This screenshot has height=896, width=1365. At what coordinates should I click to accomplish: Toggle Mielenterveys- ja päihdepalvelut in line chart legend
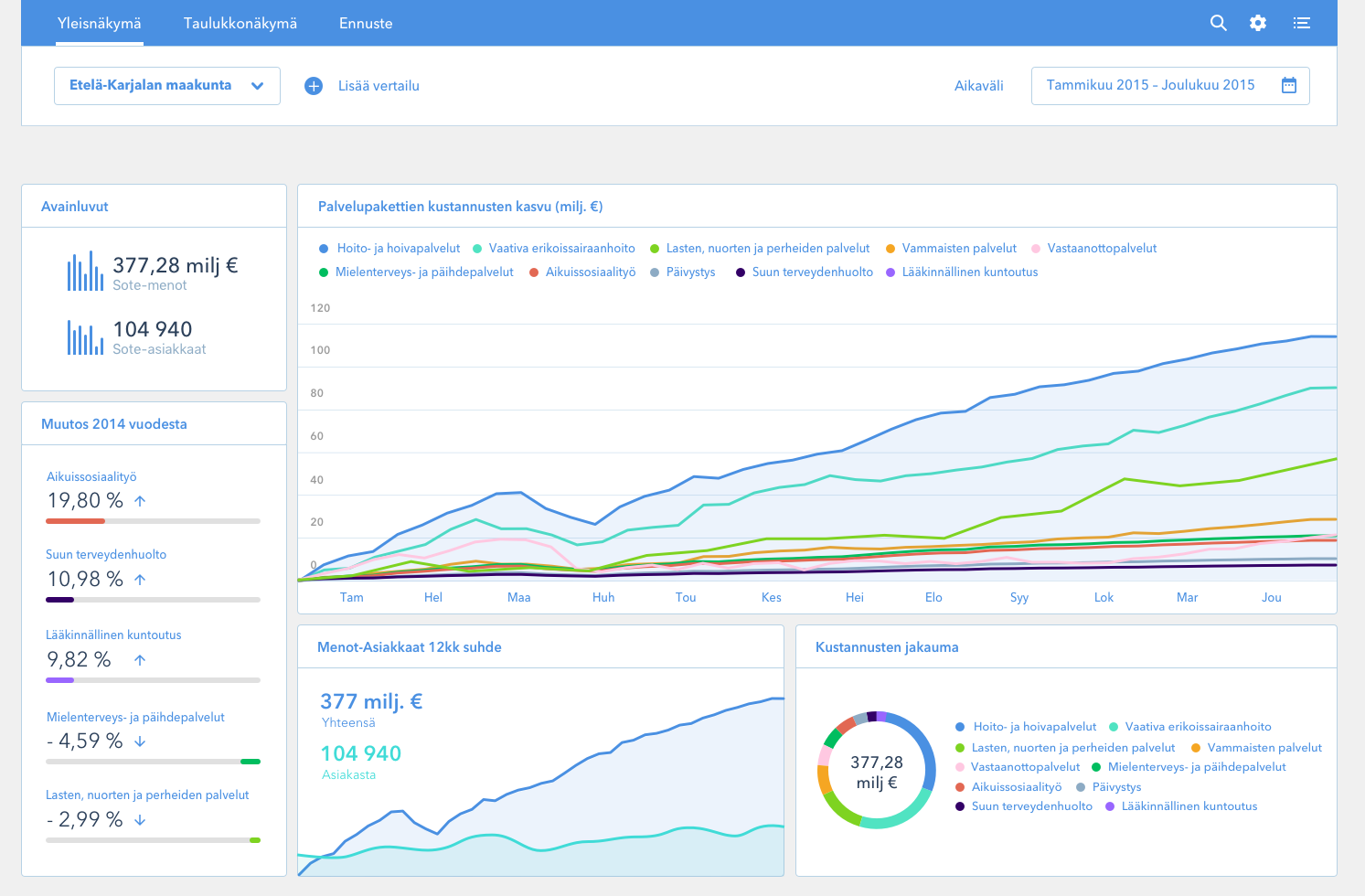416,272
